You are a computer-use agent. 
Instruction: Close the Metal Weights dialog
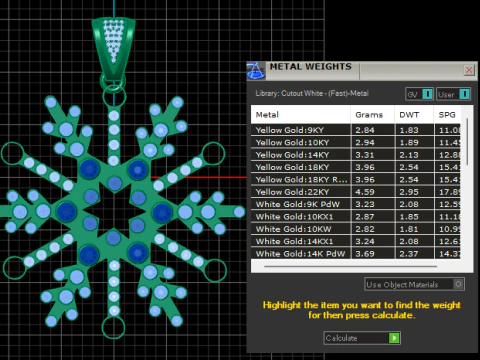click(x=469, y=70)
